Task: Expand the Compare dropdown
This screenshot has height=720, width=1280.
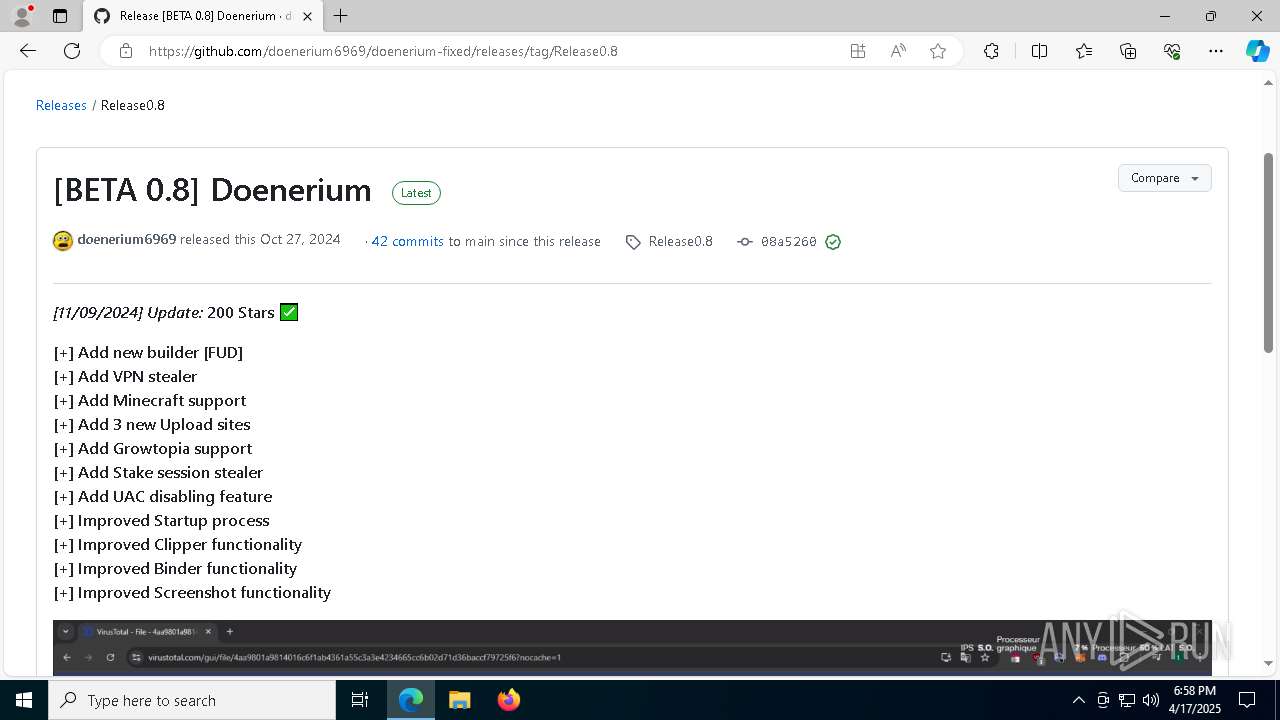Action: point(1164,178)
